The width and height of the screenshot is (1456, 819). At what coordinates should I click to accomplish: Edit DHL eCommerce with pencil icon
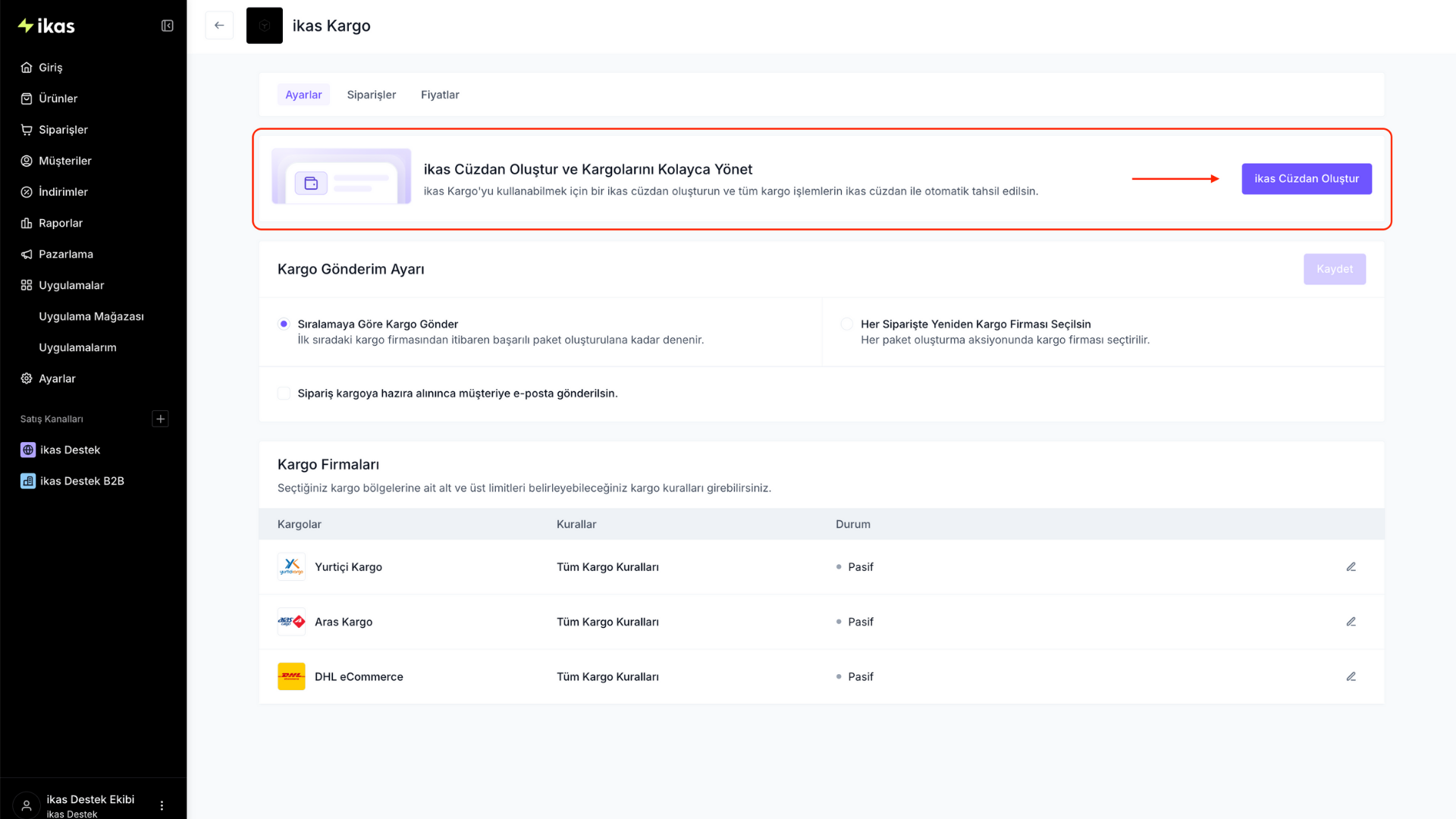click(x=1351, y=676)
